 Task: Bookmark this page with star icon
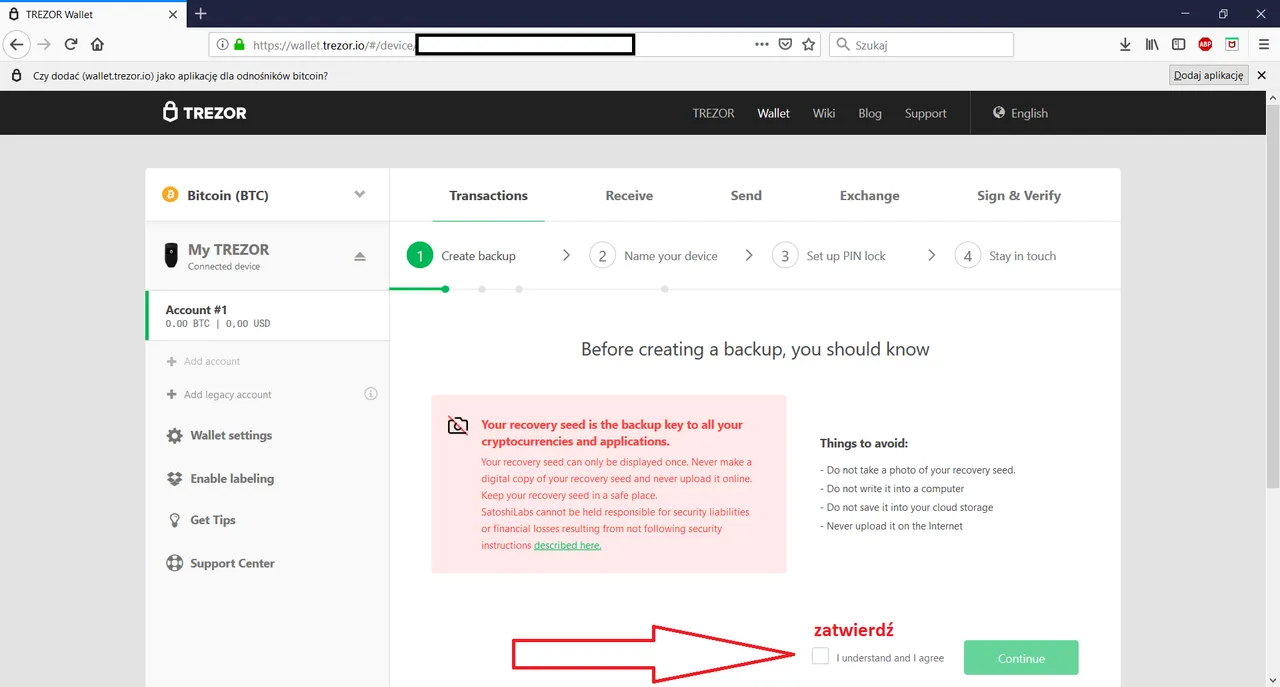808,44
